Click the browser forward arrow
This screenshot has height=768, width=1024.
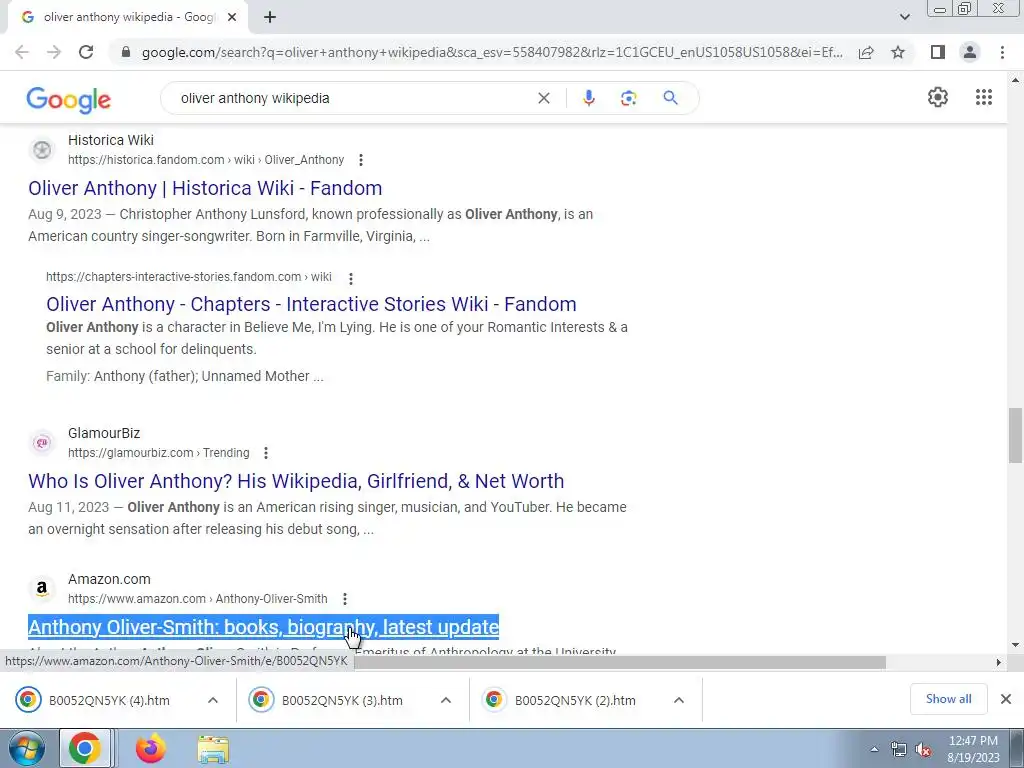coord(54,52)
